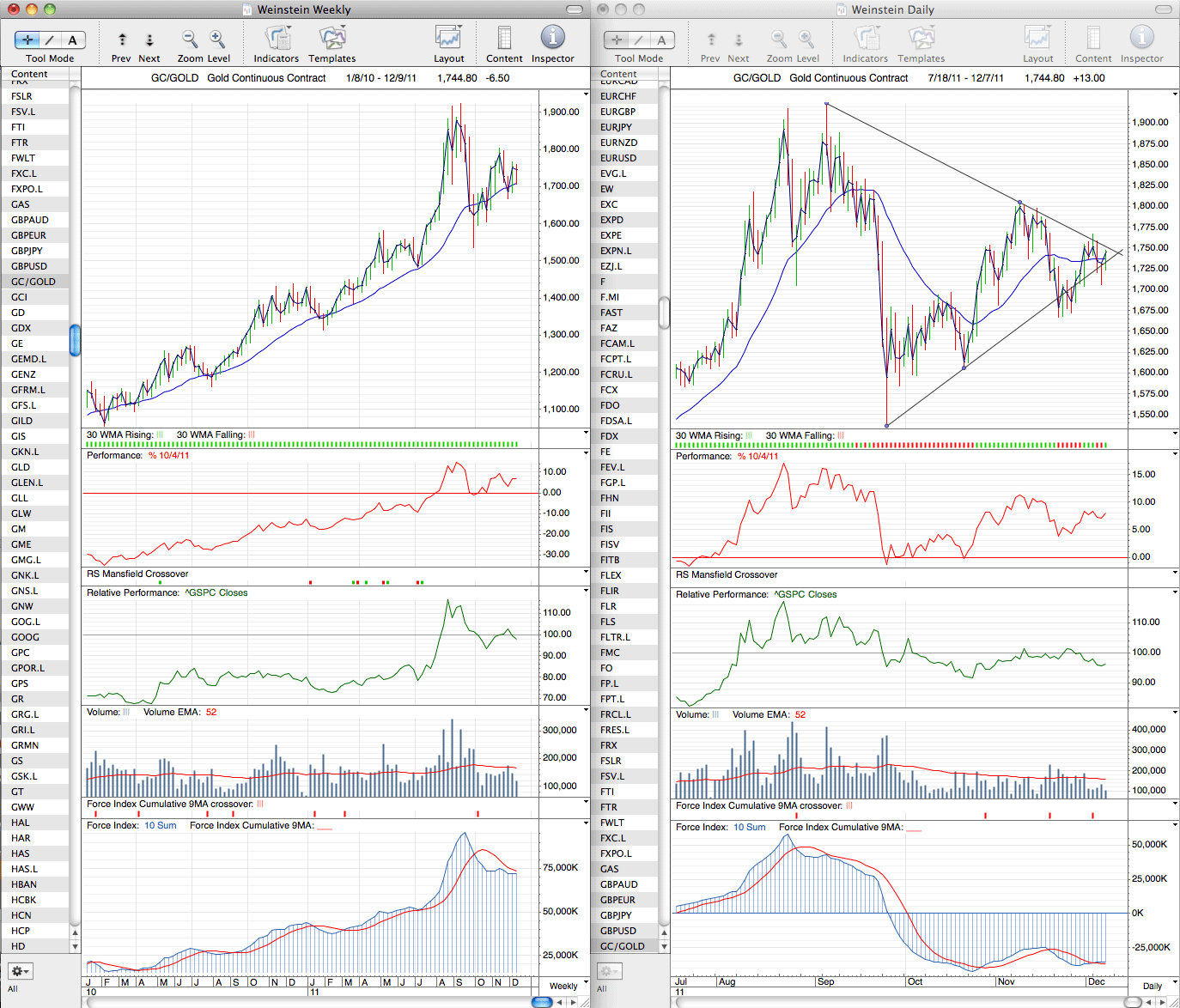The image size is (1180, 1008).
Task: Click ^GSPC Closes label in Weekly chart
Action: (x=216, y=592)
